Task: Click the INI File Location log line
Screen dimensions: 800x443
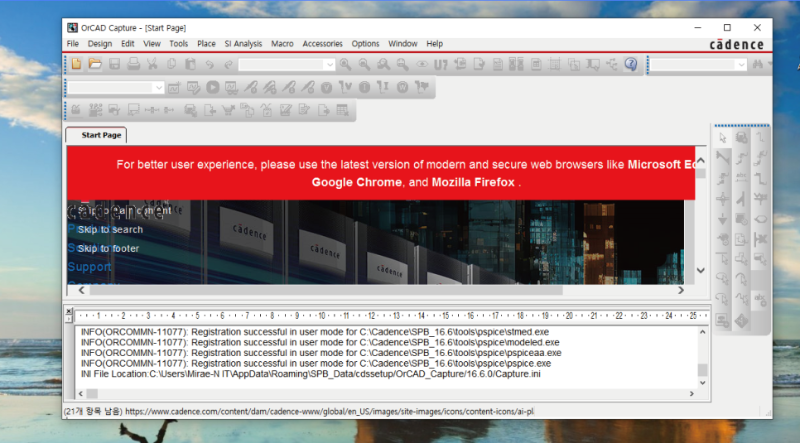Action: tap(311, 374)
